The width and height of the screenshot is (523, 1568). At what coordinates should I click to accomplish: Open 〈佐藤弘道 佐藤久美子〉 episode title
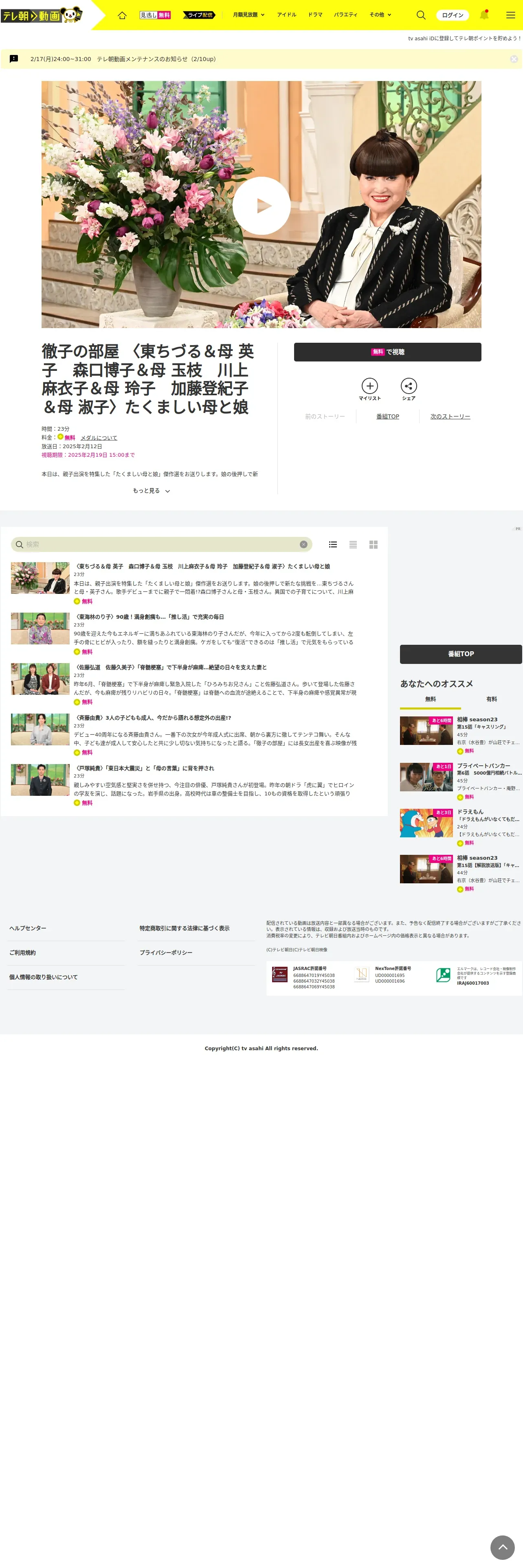pos(171,667)
